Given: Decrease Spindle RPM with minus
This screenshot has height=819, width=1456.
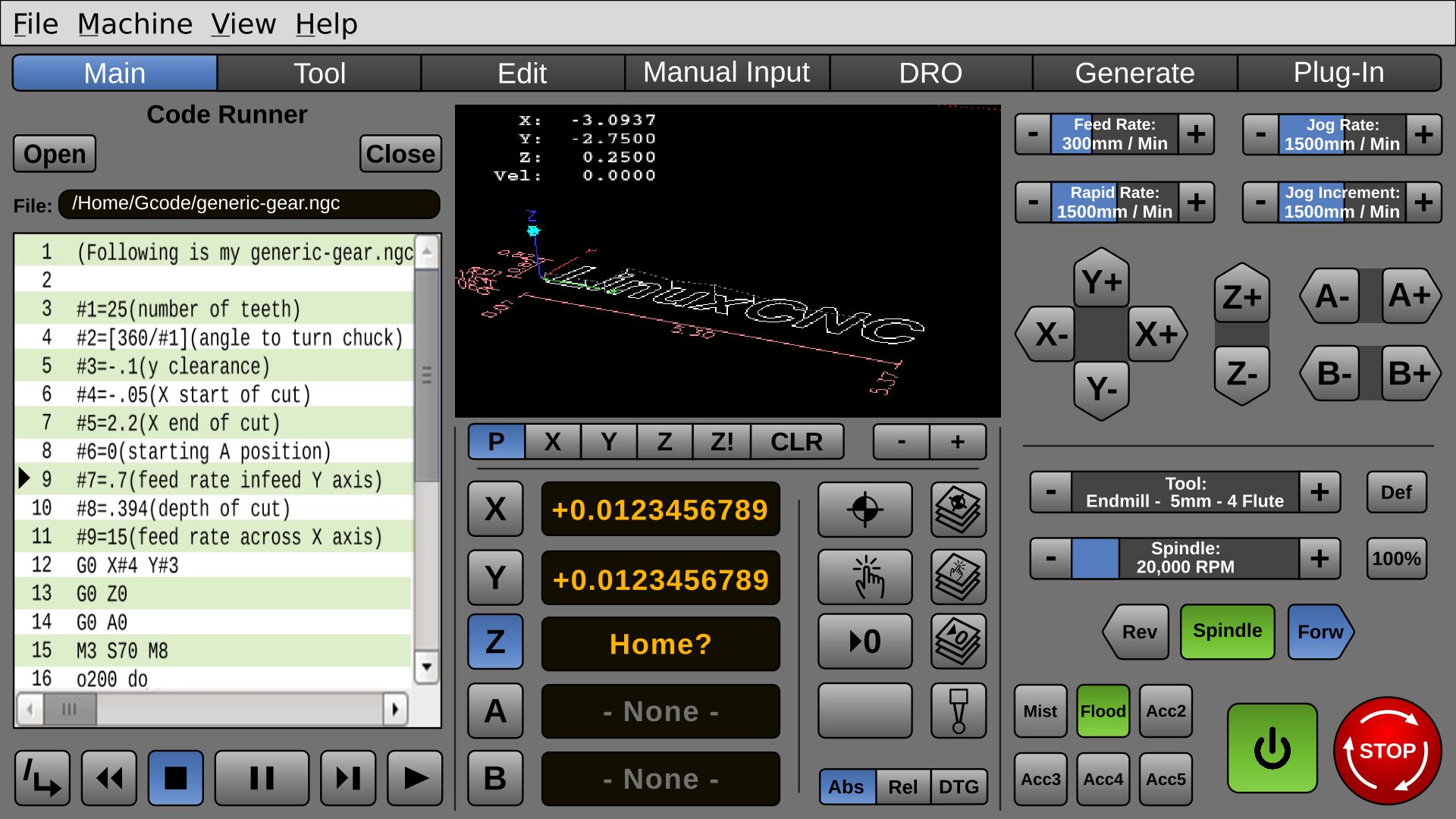Looking at the screenshot, I should 1051,559.
